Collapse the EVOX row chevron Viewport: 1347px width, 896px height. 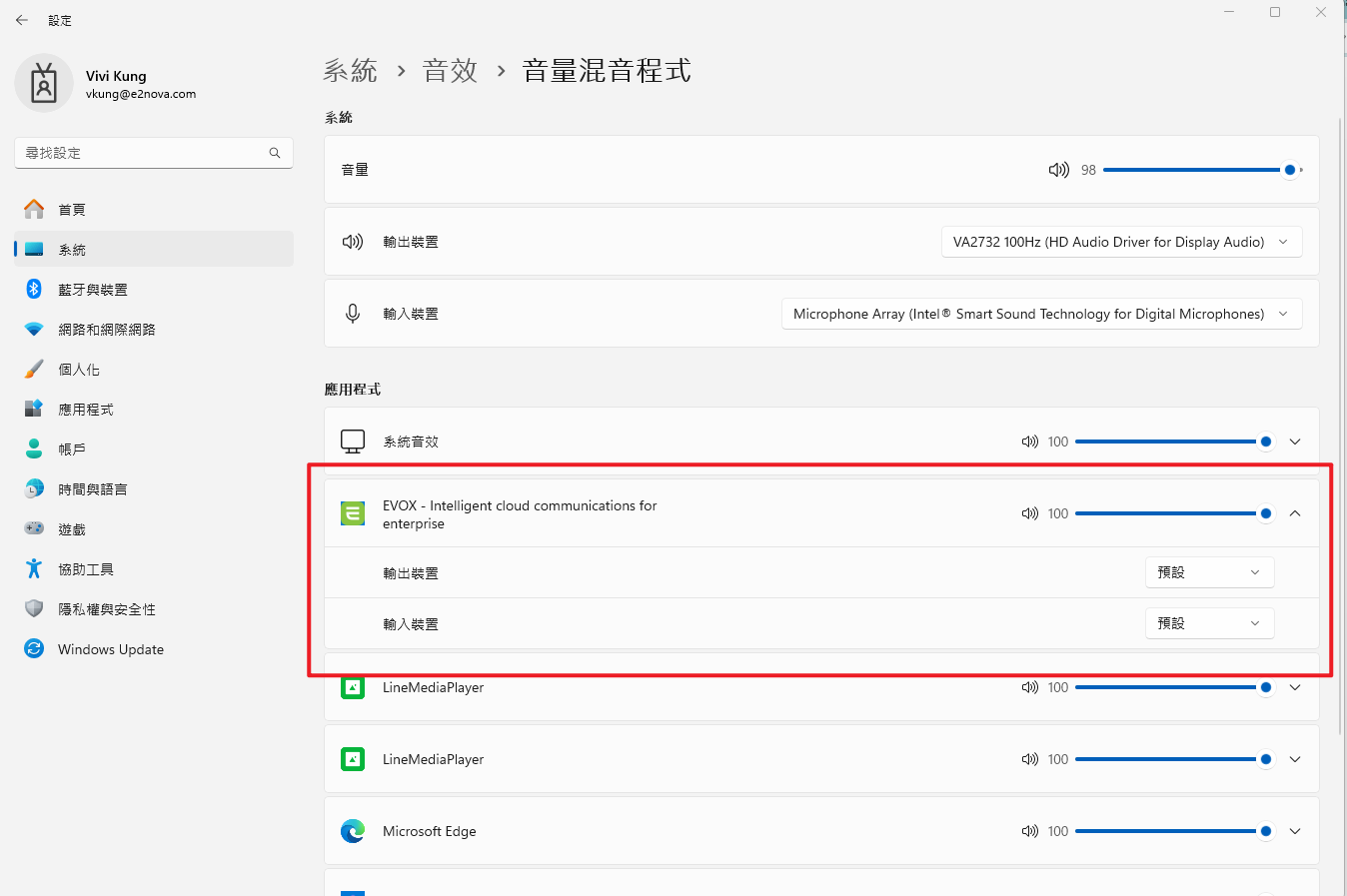[x=1295, y=513]
